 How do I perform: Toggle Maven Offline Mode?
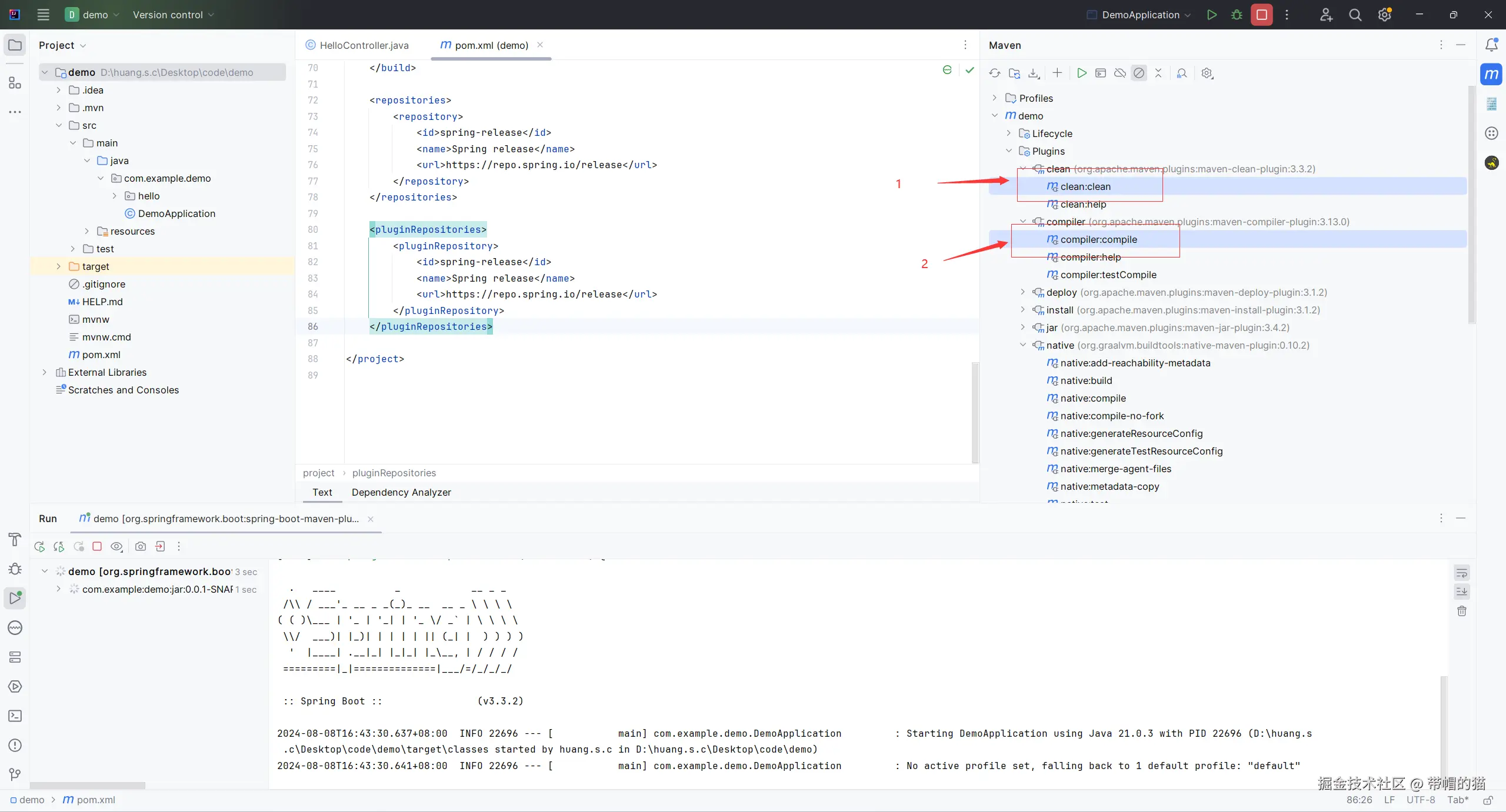tap(1120, 73)
